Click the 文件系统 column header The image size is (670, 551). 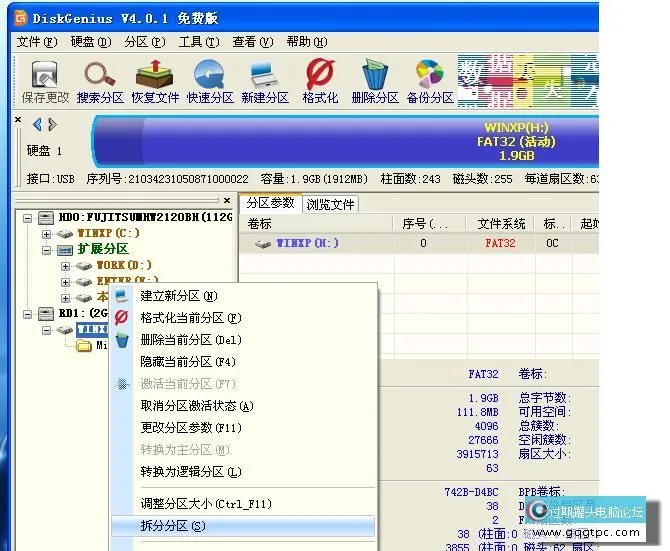pyautogui.click(x=501, y=224)
